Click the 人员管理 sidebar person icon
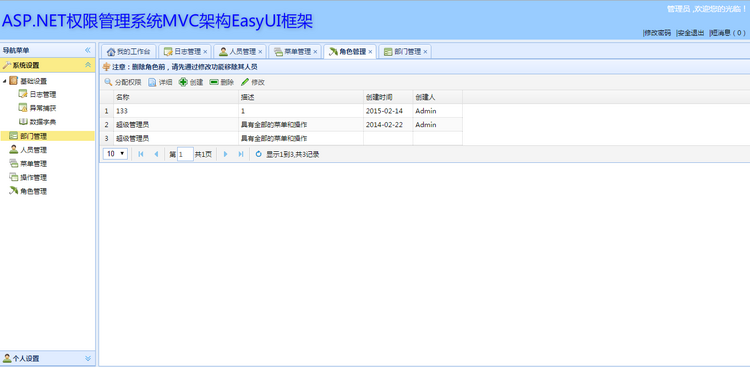Image resolution: width=750 pixels, height=367 pixels. [13, 150]
